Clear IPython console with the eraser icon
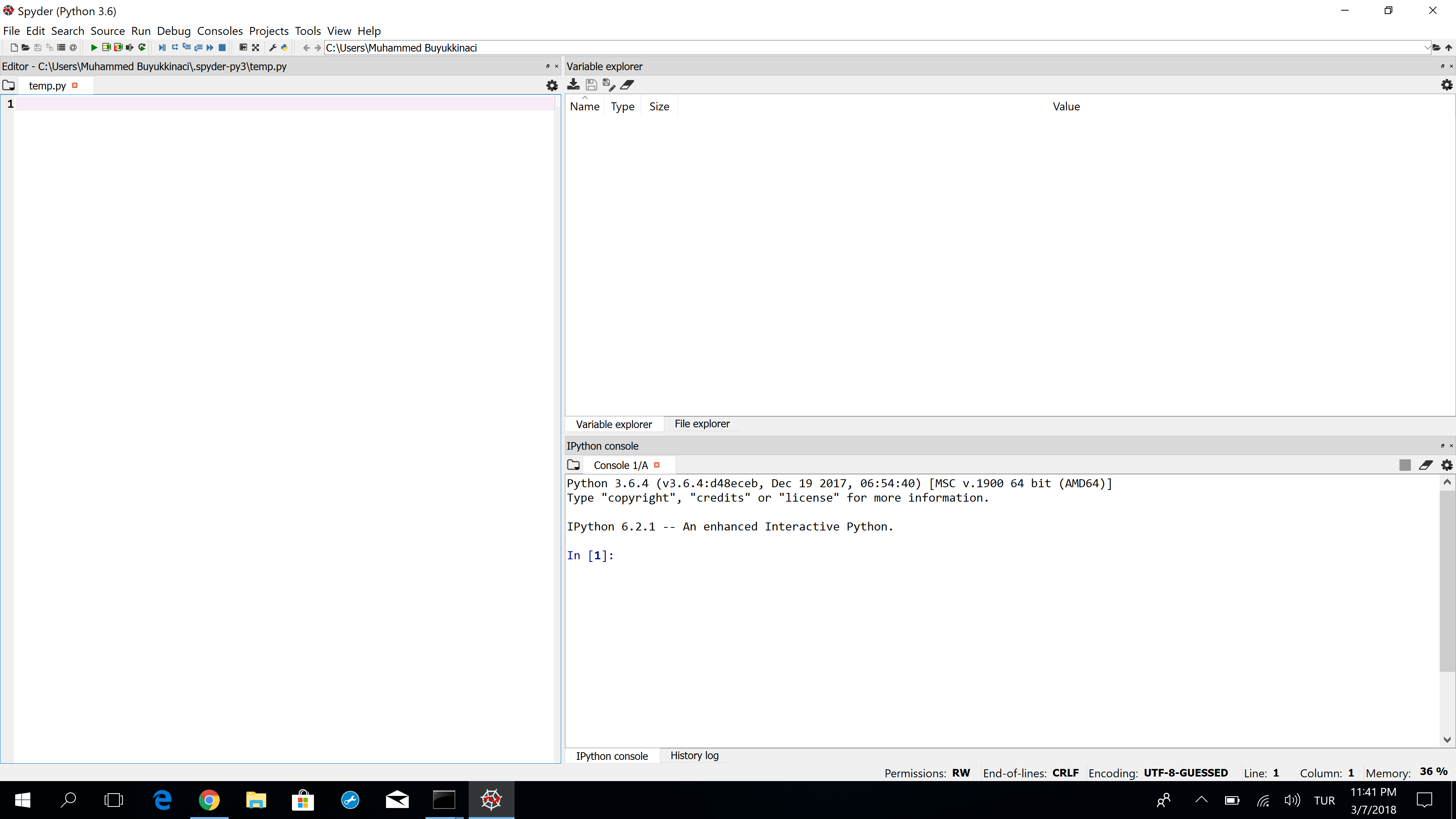Screen dimensions: 1456x819 click(1426, 465)
